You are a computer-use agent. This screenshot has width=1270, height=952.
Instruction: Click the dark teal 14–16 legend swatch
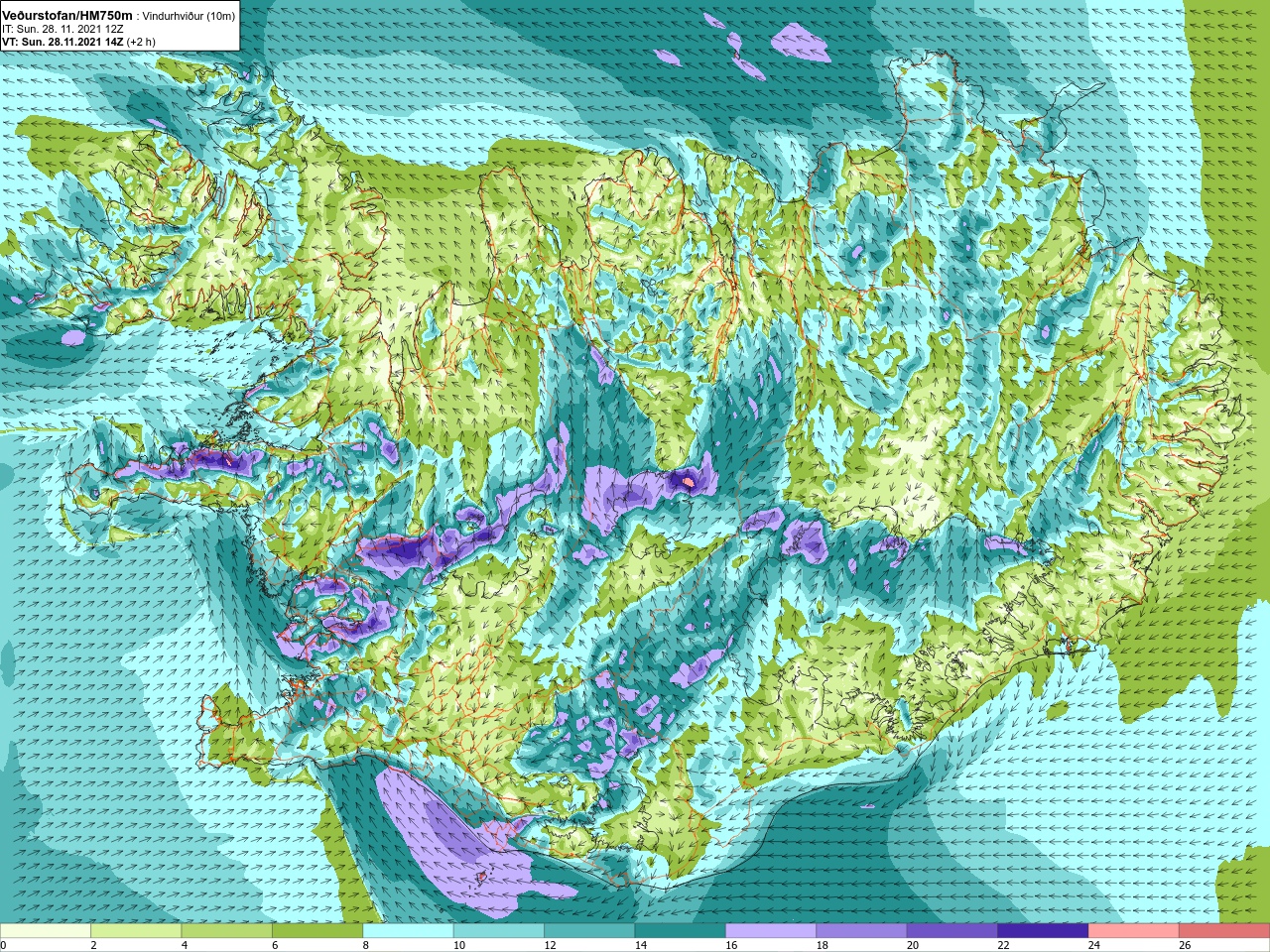681,931
